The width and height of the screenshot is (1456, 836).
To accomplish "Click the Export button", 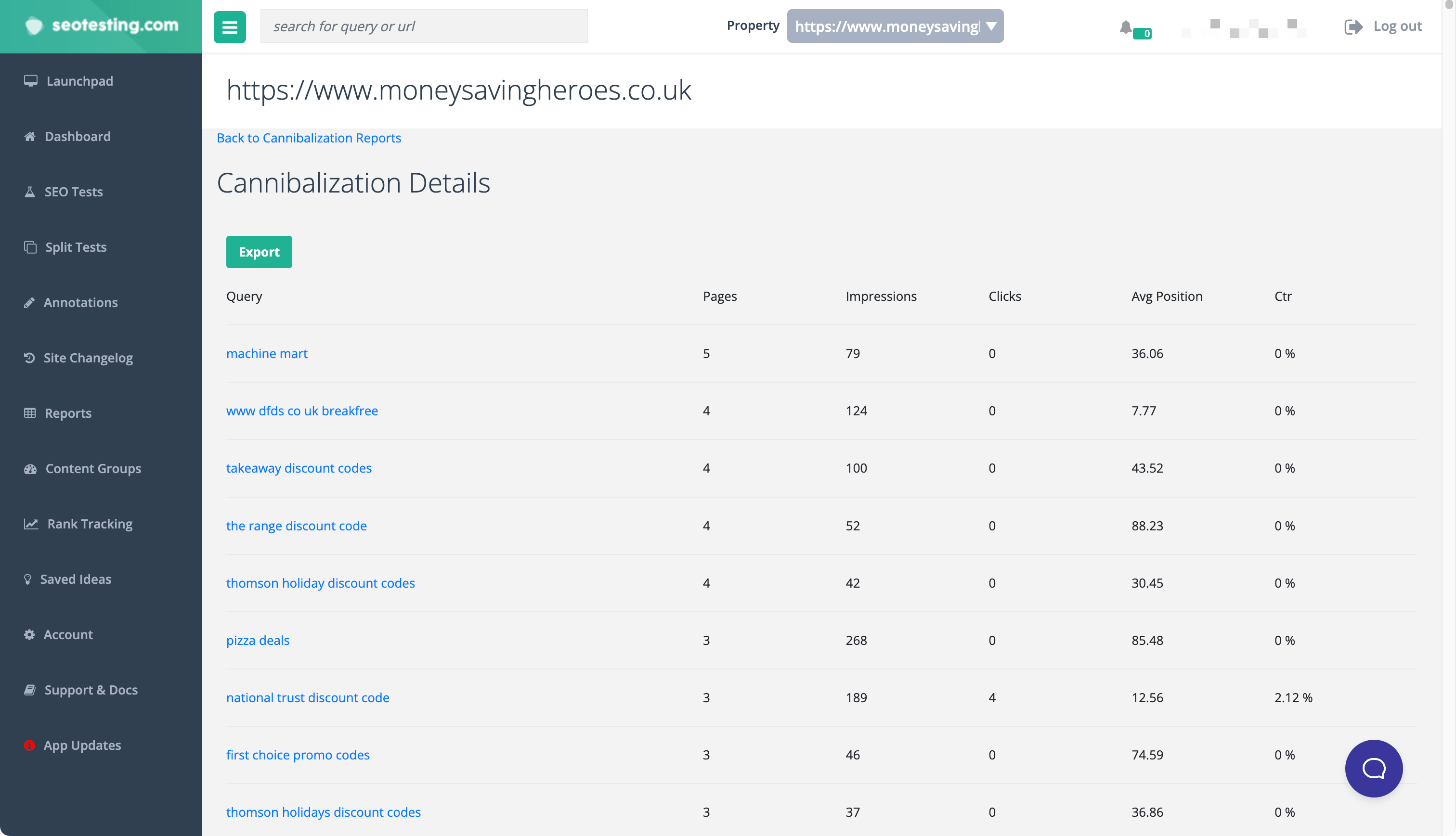I will (259, 251).
